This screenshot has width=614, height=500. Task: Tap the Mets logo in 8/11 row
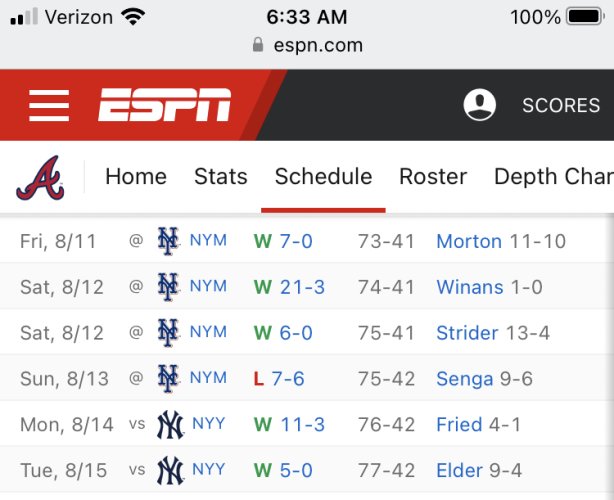point(168,241)
